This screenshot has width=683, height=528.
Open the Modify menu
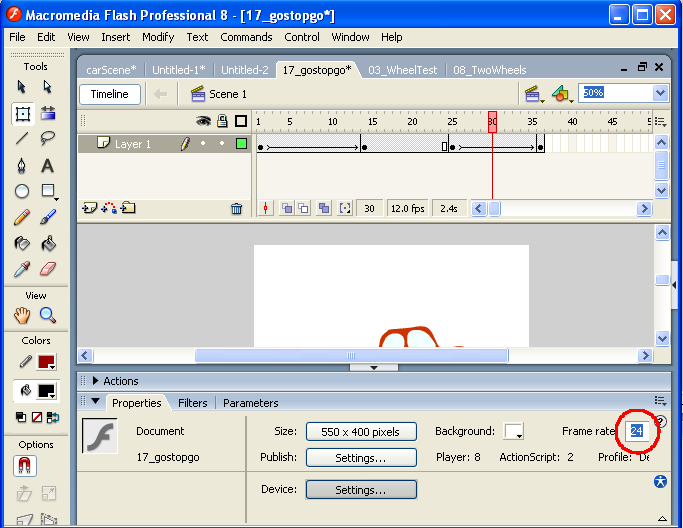(x=157, y=37)
